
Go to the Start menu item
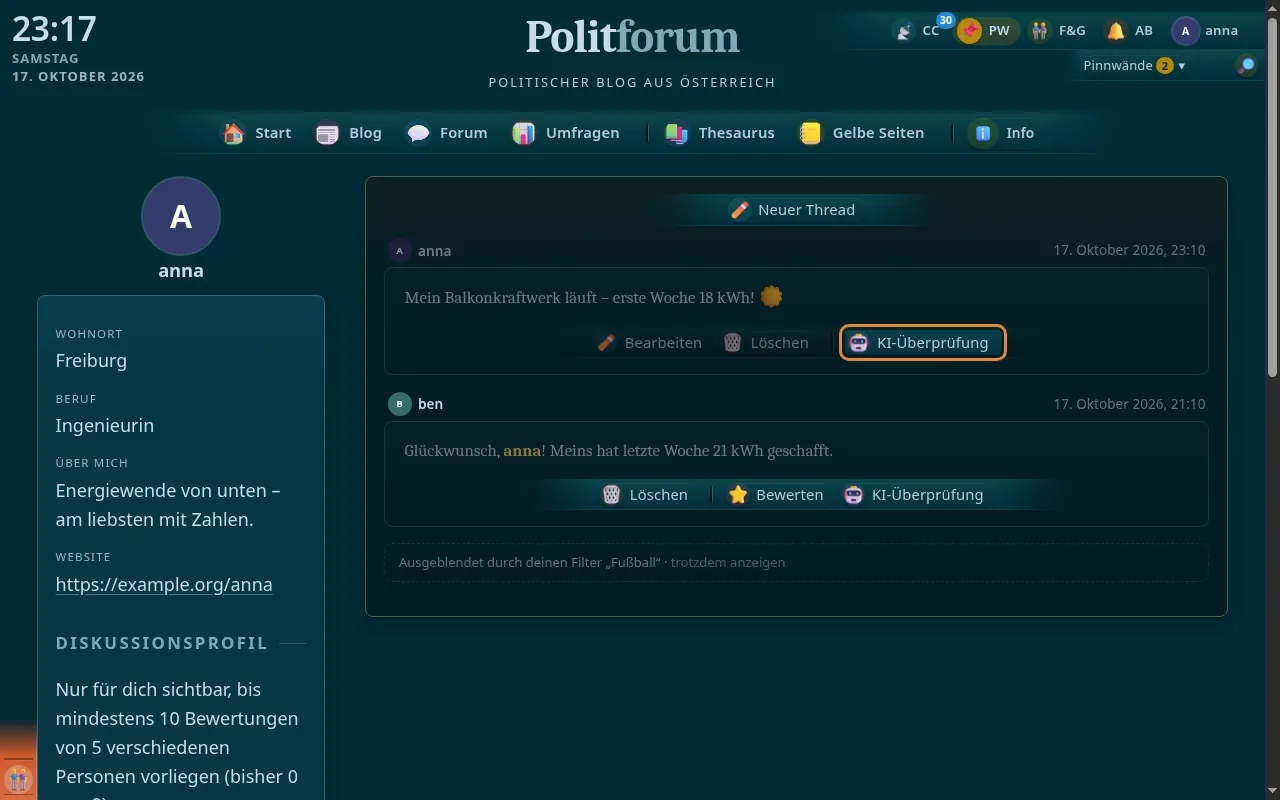(258, 133)
